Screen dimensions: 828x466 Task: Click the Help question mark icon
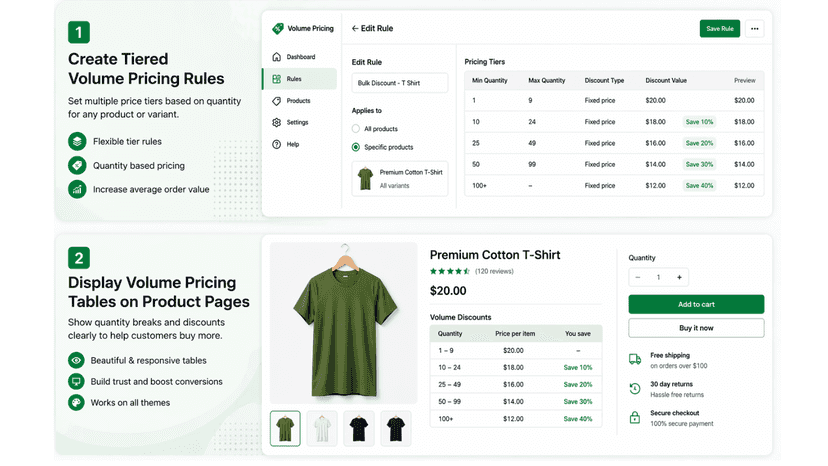coord(277,144)
